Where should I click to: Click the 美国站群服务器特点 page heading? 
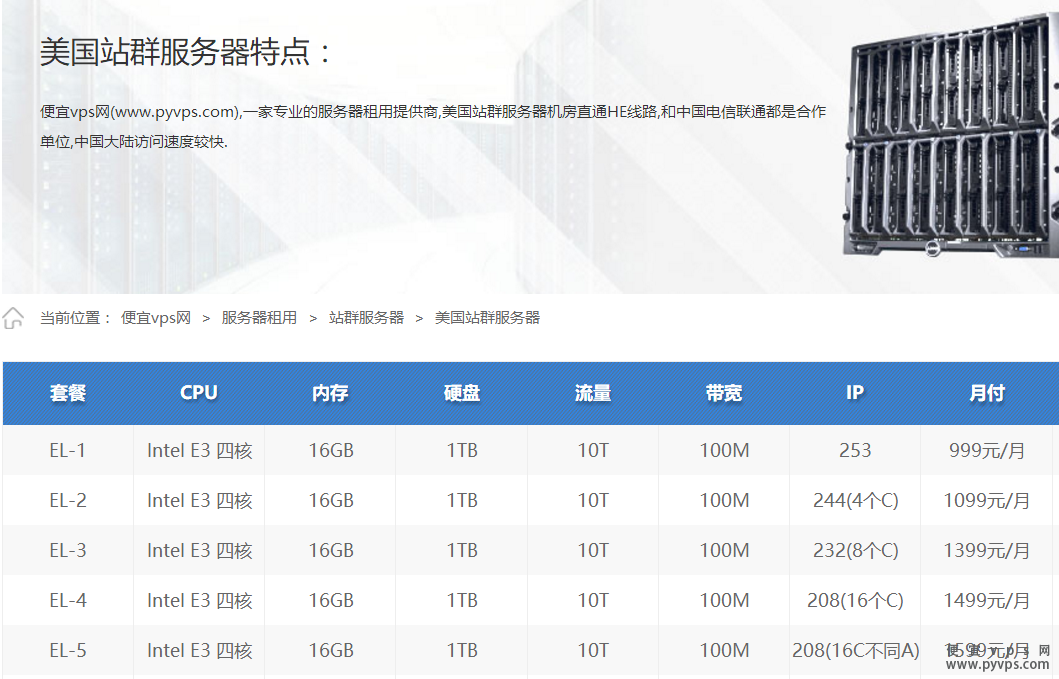click(186, 52)
